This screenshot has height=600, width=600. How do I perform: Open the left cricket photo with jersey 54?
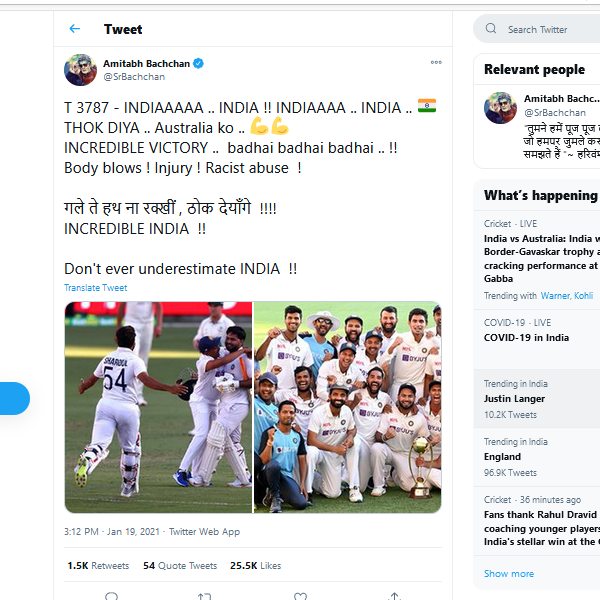click(158, 407)
